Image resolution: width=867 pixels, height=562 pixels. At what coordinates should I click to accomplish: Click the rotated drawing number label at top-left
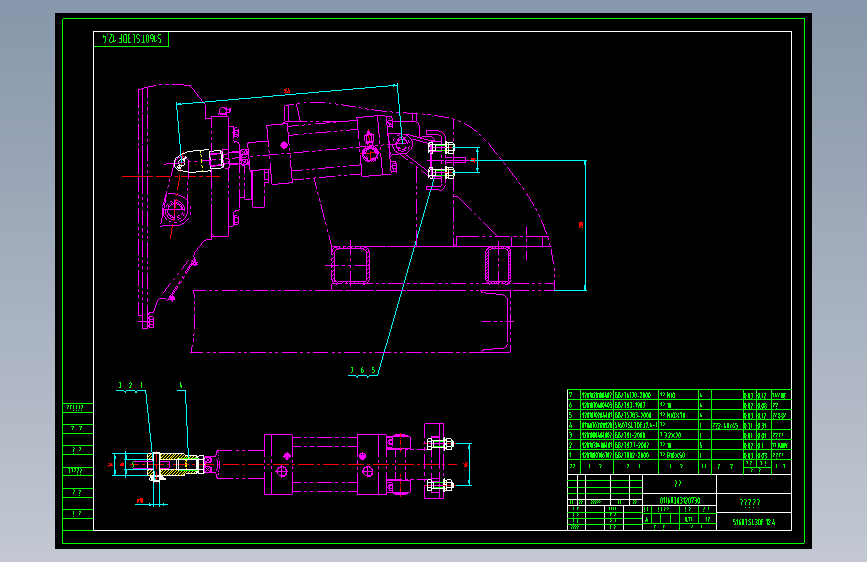coord(131,39)
